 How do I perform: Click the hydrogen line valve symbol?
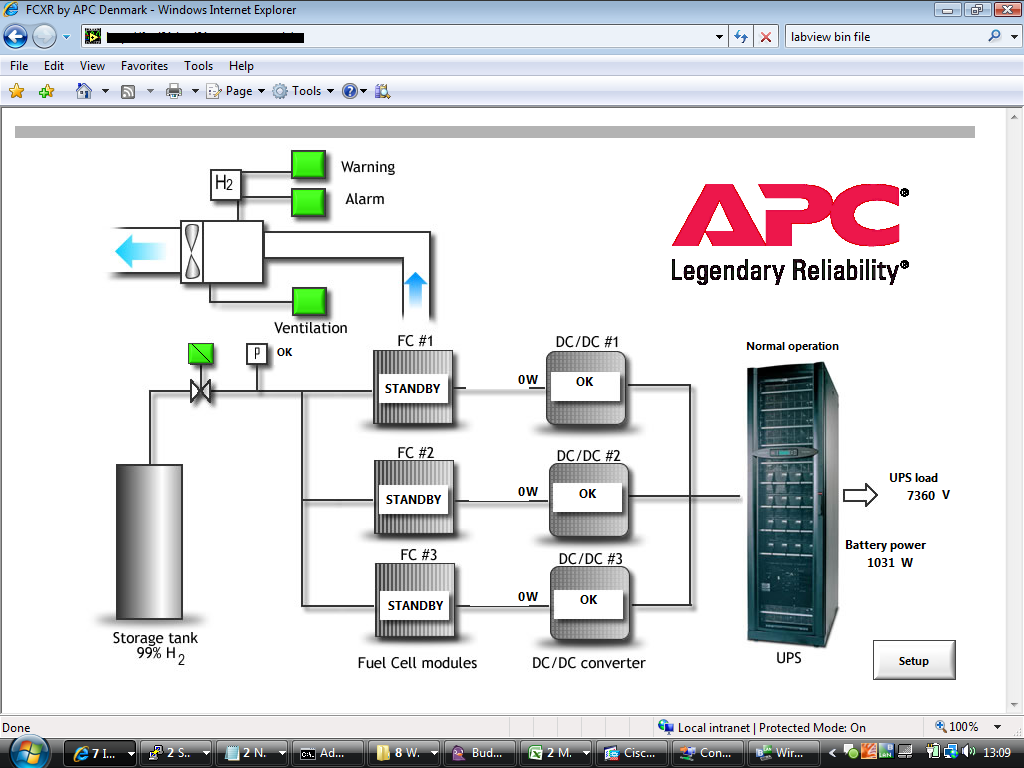[x=200, y=391]
